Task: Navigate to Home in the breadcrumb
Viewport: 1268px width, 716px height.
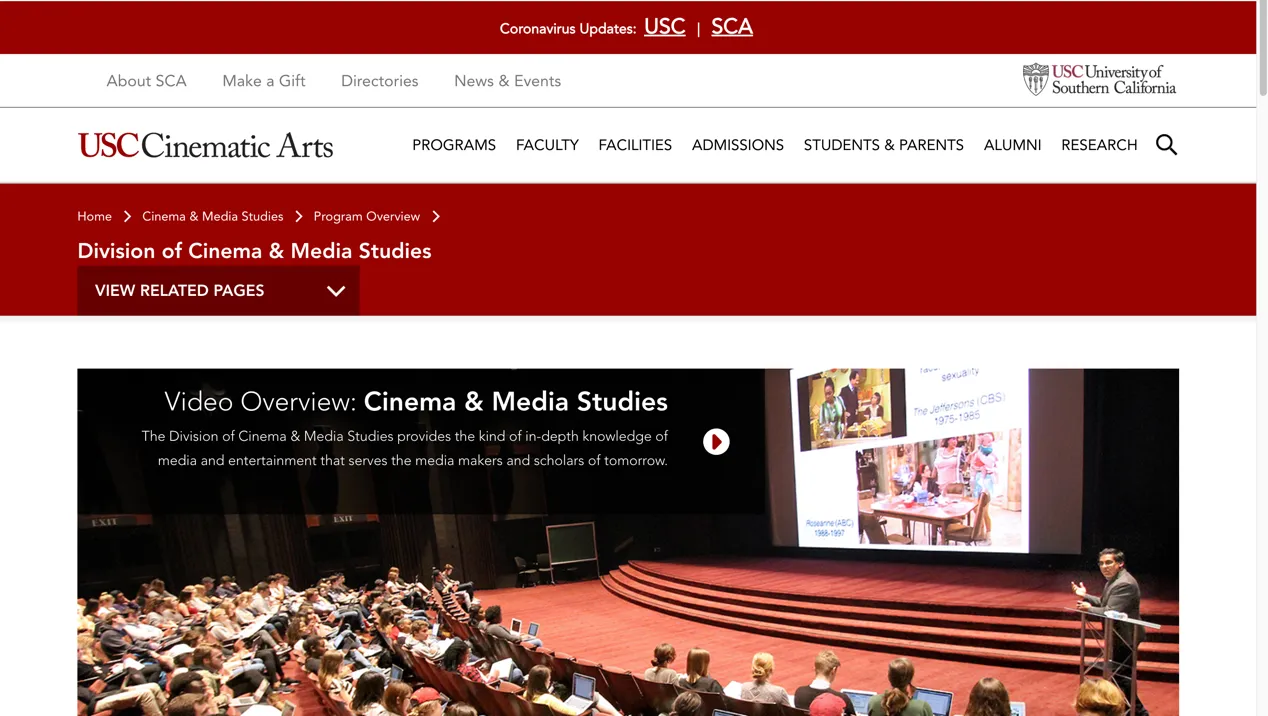Action: 94,217
